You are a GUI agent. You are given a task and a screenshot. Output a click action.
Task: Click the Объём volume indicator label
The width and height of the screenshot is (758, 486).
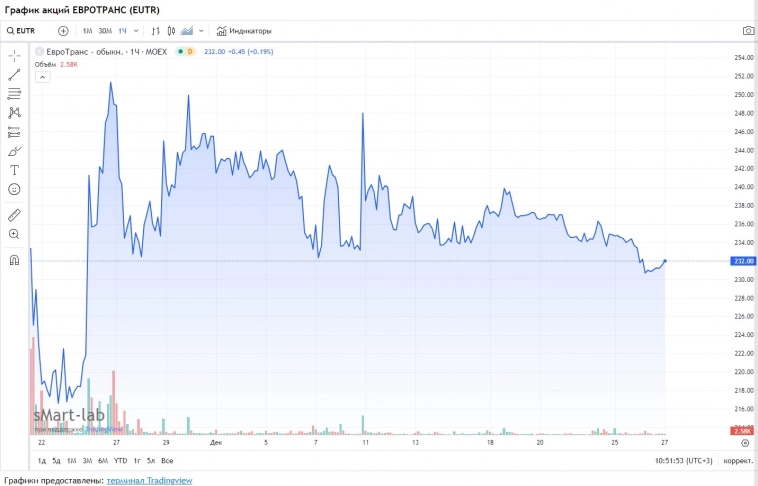[45, 64]
